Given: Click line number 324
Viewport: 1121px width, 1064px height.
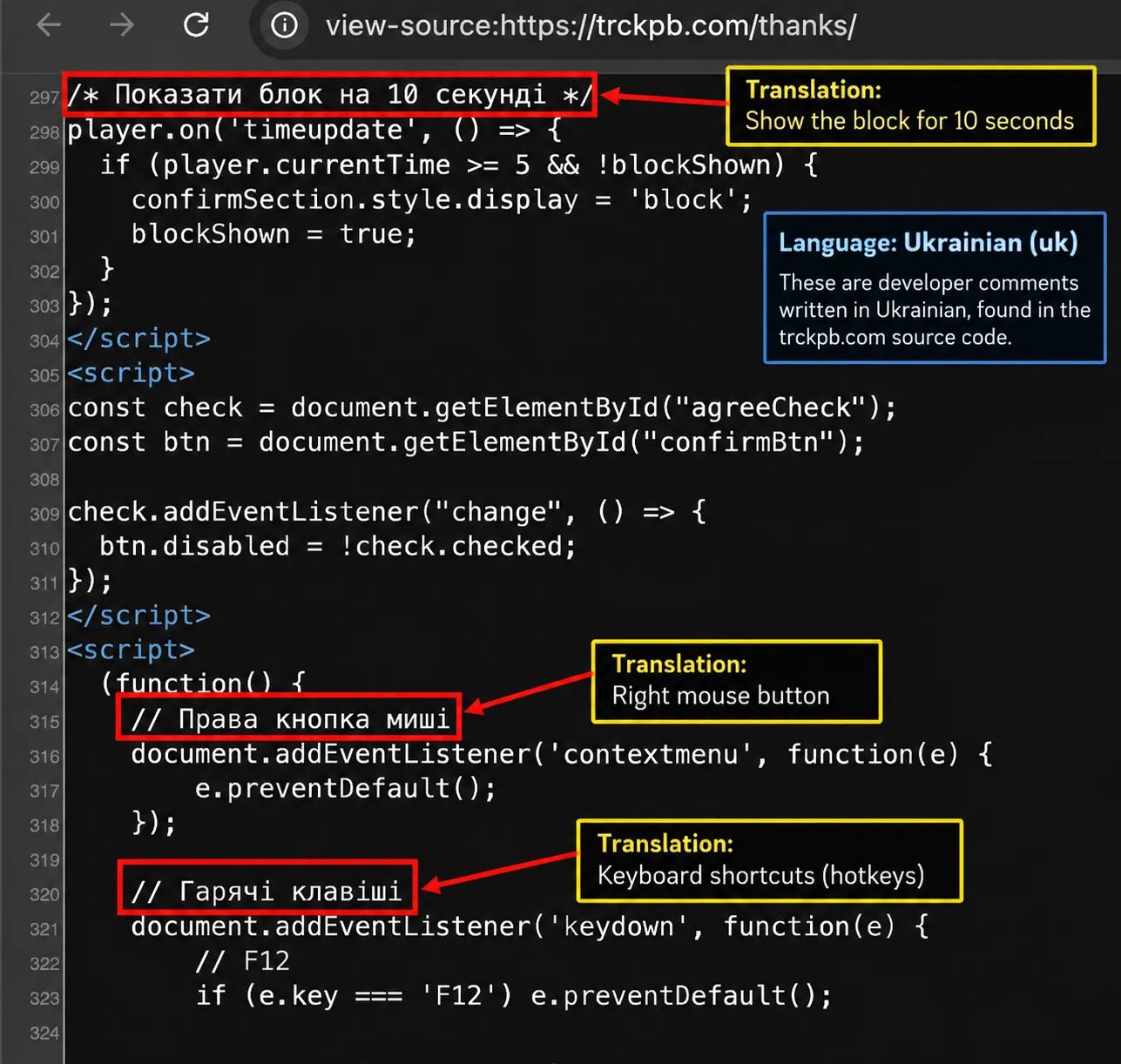Looking at the screenshot, I should coord(44,1033).
